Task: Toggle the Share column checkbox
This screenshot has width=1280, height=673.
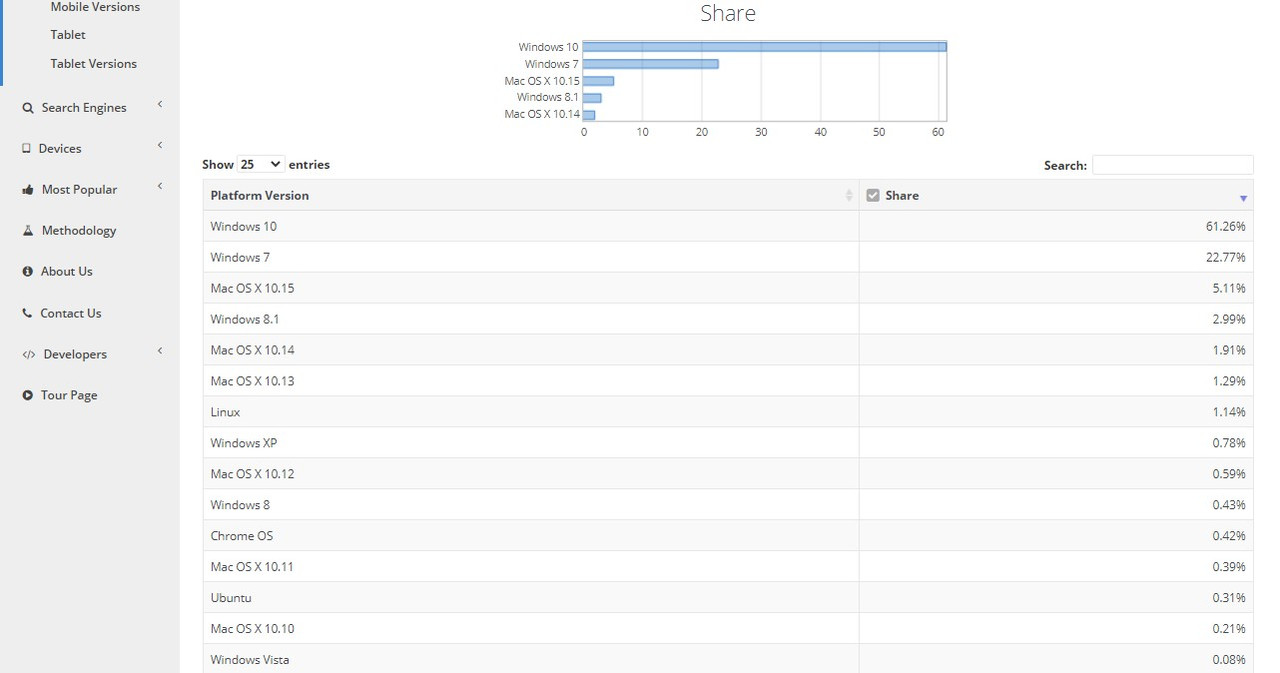Action: (x=873, y=195)
